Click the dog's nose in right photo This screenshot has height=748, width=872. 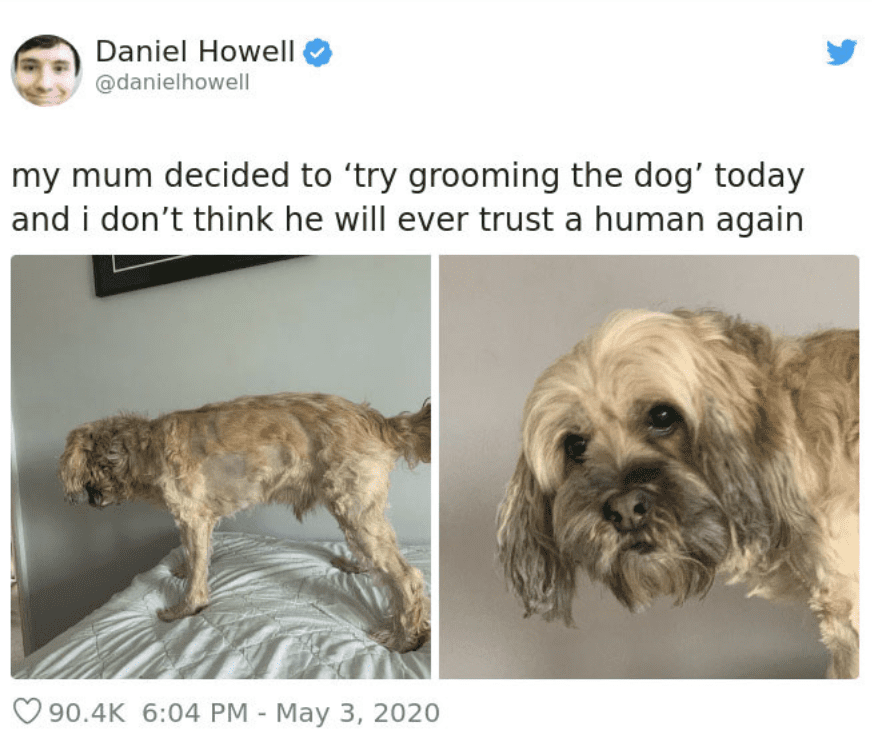coord(626,509)
